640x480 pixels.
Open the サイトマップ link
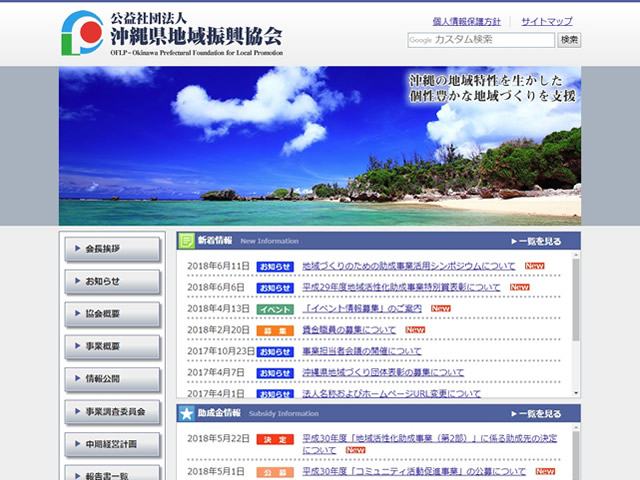pyautogui.click(x=547, y=21)
